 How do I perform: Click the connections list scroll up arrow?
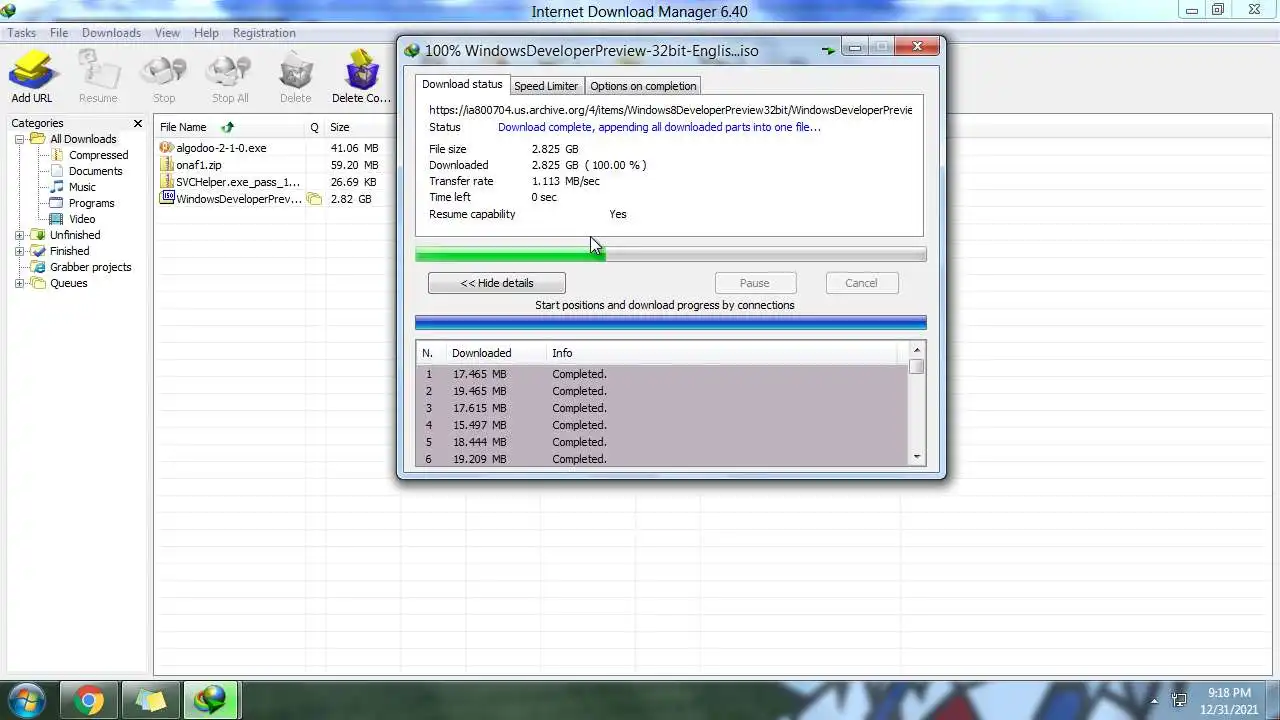click(916, 350)
